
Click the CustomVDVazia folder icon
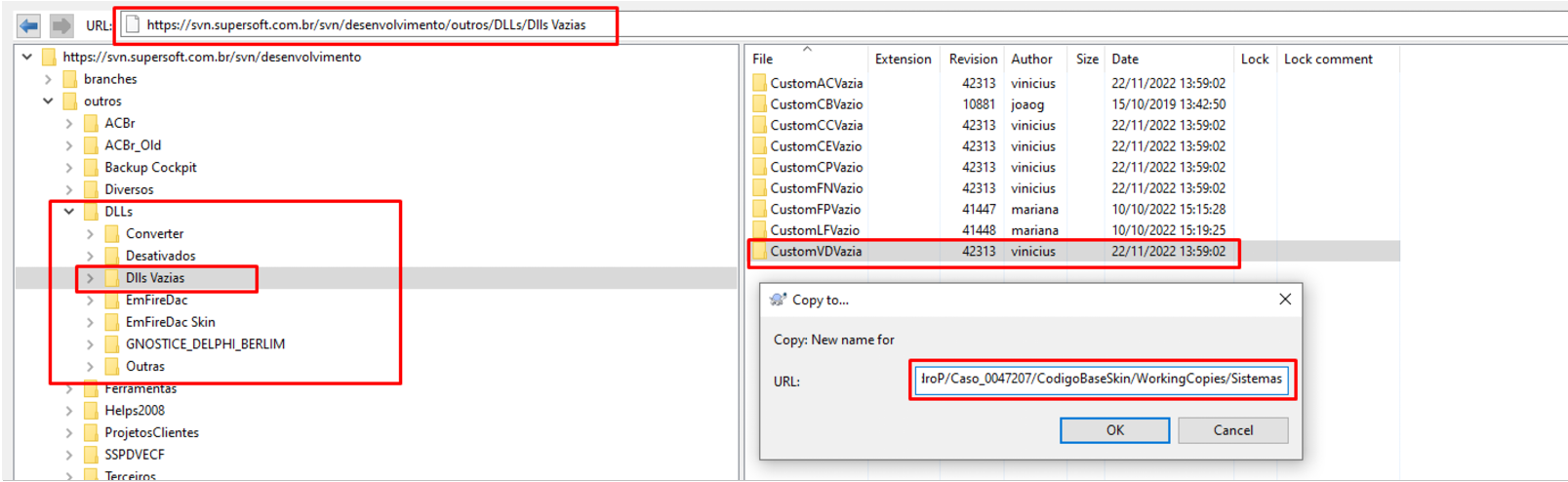pos(759,251)
